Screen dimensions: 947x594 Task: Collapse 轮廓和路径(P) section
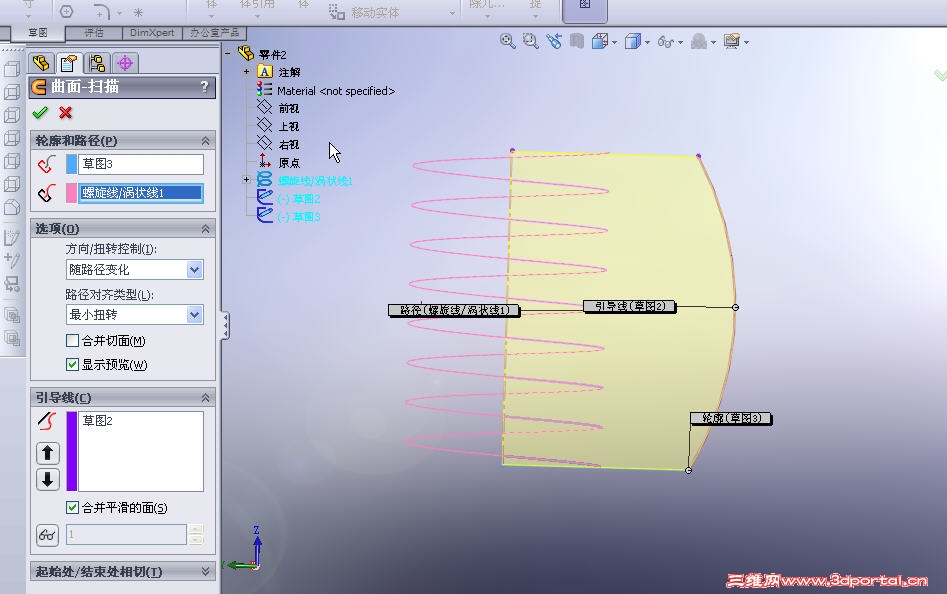(x=205, y=141)
